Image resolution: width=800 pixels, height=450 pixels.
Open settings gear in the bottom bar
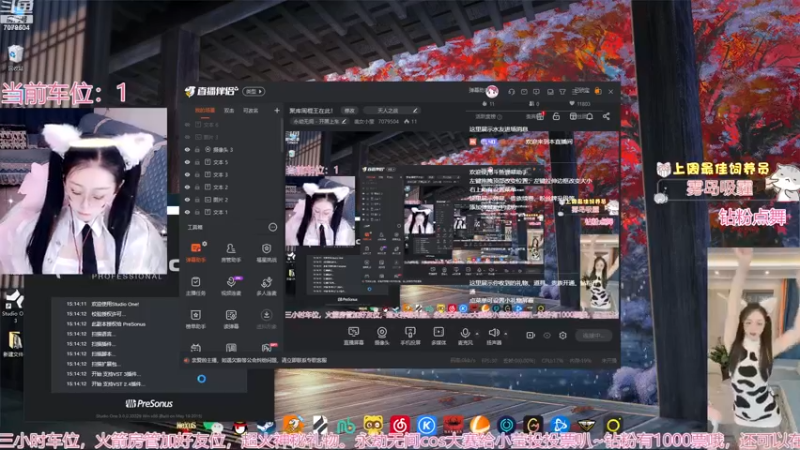tap(563, 335)
